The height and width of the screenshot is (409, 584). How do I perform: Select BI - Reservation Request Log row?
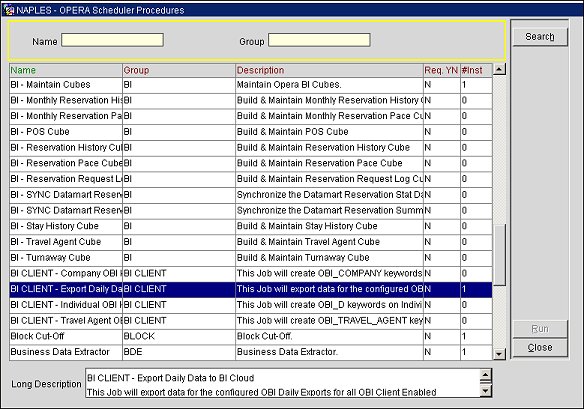[x=251, y=179]
